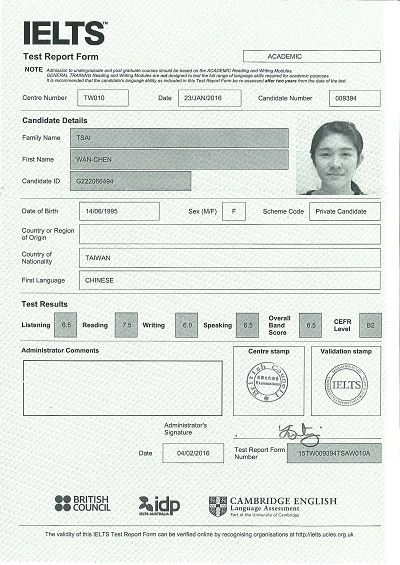400x565 pixels.
Task: Click the "Date of Birth" label
Action: coord(40,211)
